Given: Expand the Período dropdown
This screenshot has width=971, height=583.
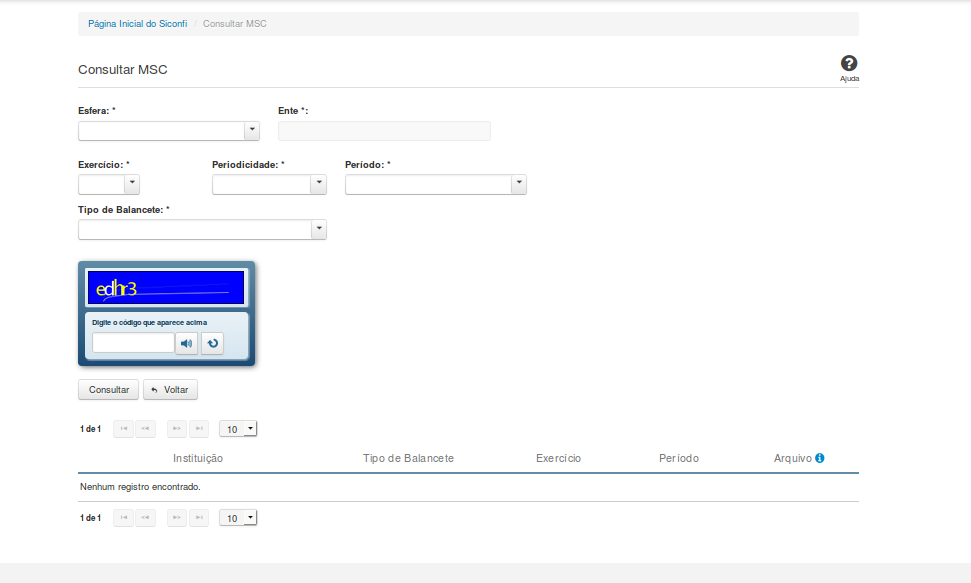Looking at the screenshot, I should point(518,184).
